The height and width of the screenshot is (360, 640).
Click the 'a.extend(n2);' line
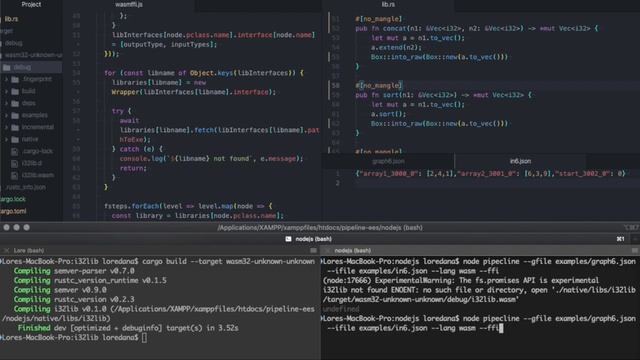[396, 47]
